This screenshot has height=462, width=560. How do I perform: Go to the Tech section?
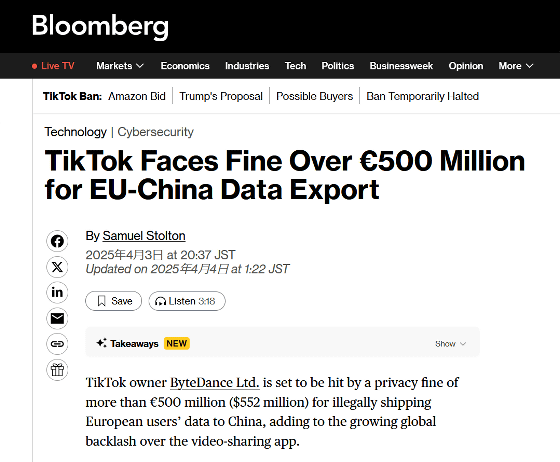(295, 66)
